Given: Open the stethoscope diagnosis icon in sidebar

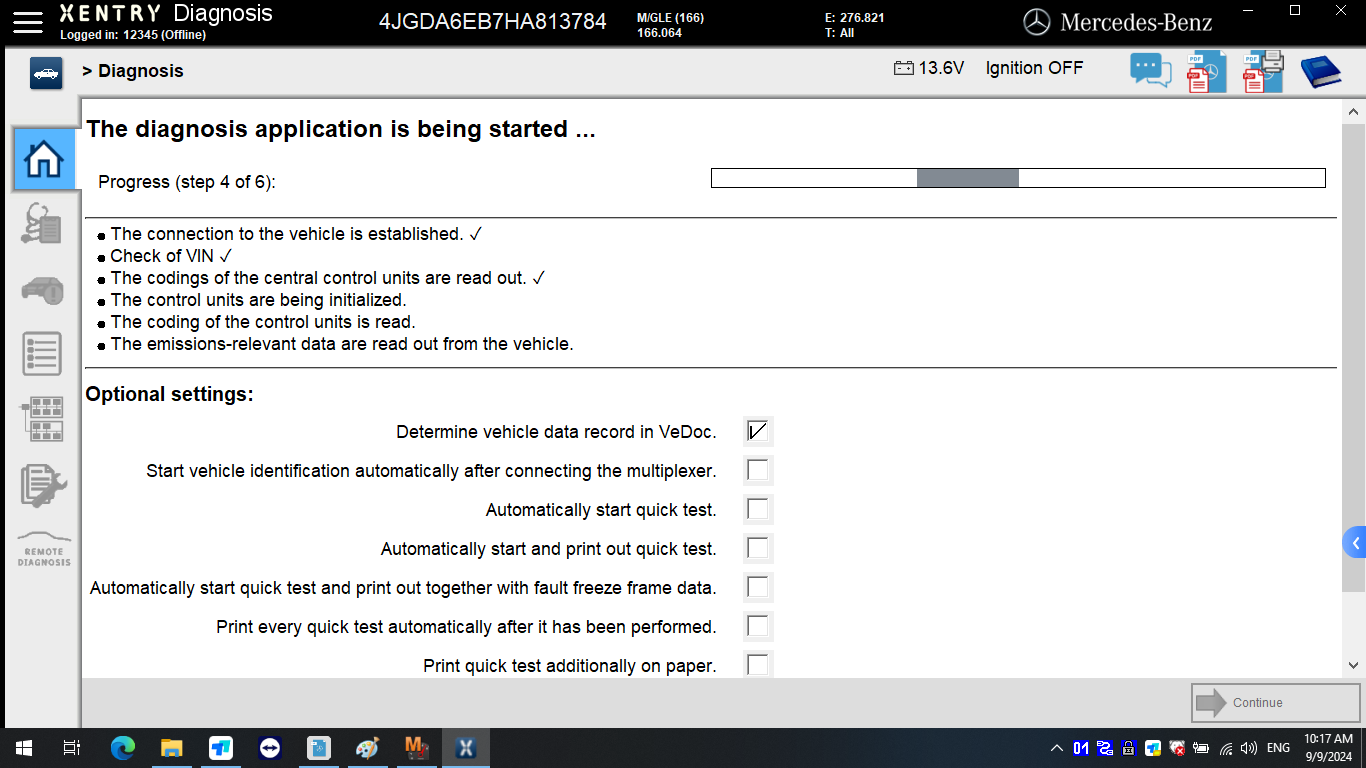Looking at the screenshot, I should (42, 224).
